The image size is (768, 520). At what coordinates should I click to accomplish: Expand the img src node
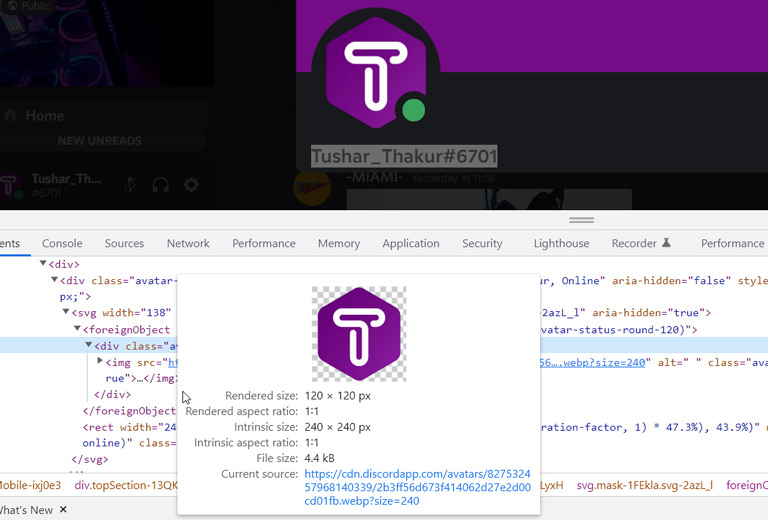tap(100, 361)
